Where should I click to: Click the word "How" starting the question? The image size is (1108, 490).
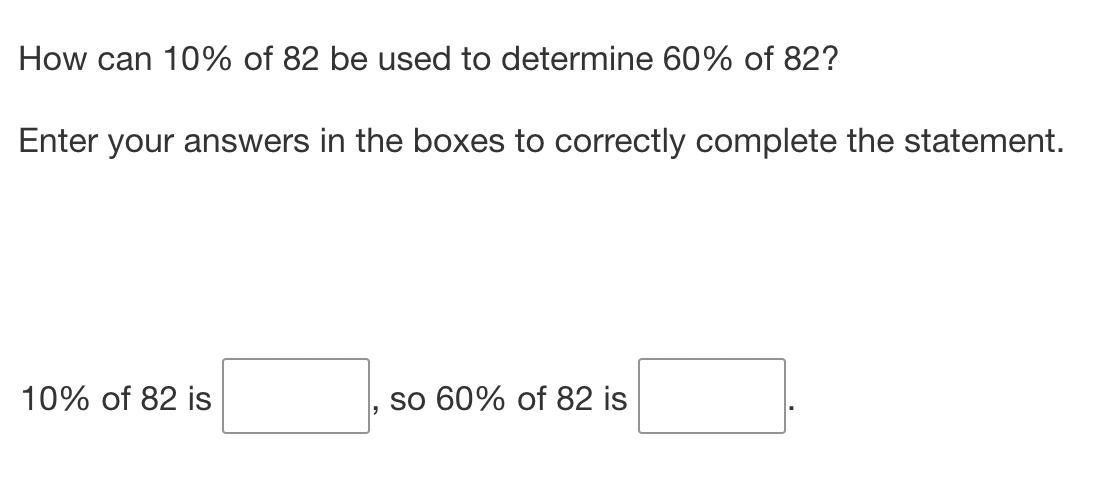pyautogui.click(x=49, y=60)
